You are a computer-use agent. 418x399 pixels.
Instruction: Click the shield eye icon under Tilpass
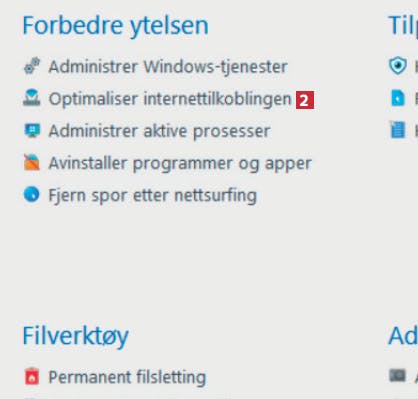pos(398,66)
